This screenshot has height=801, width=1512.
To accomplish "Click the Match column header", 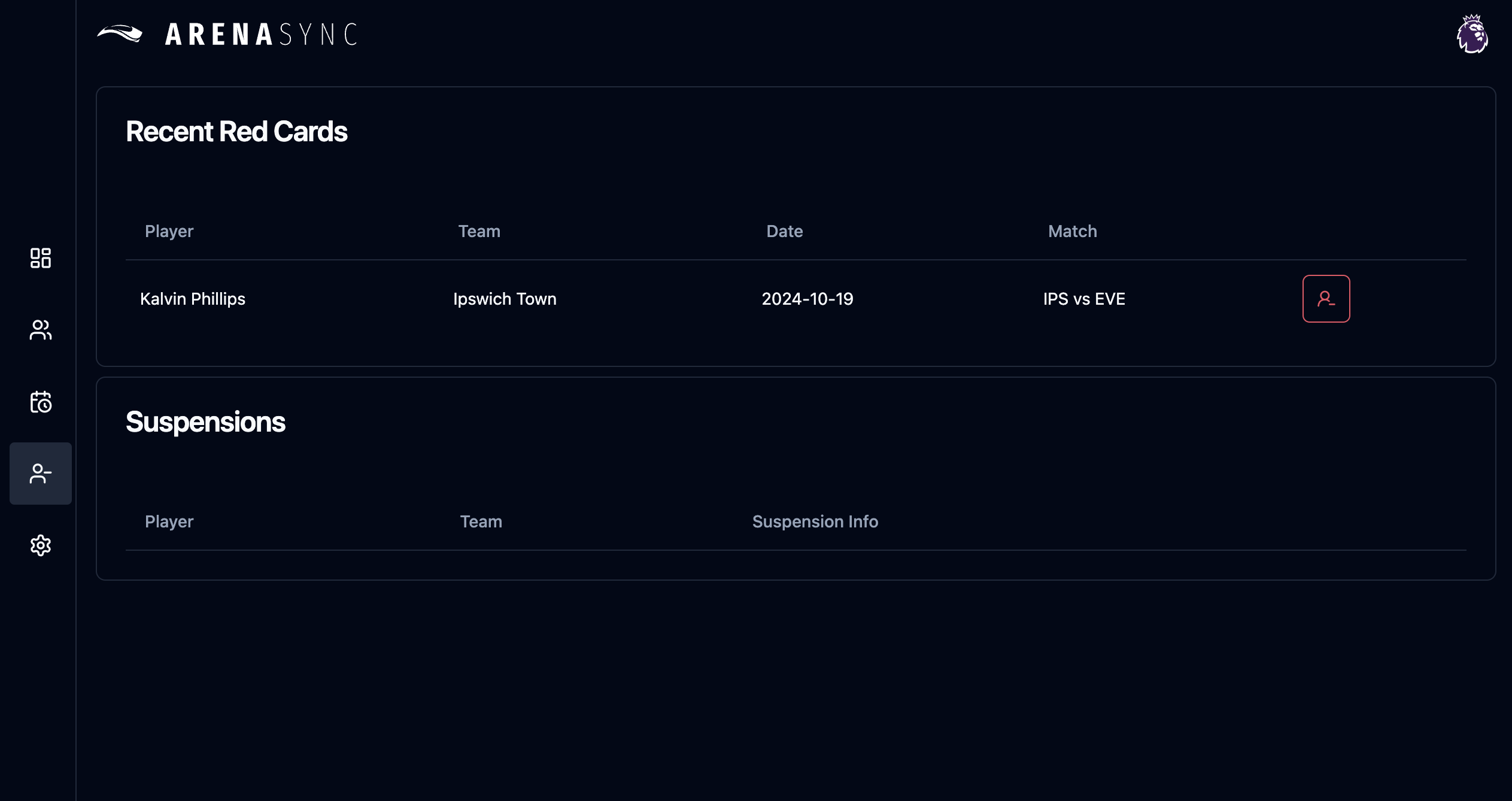I will click(x=1072, y=231).
